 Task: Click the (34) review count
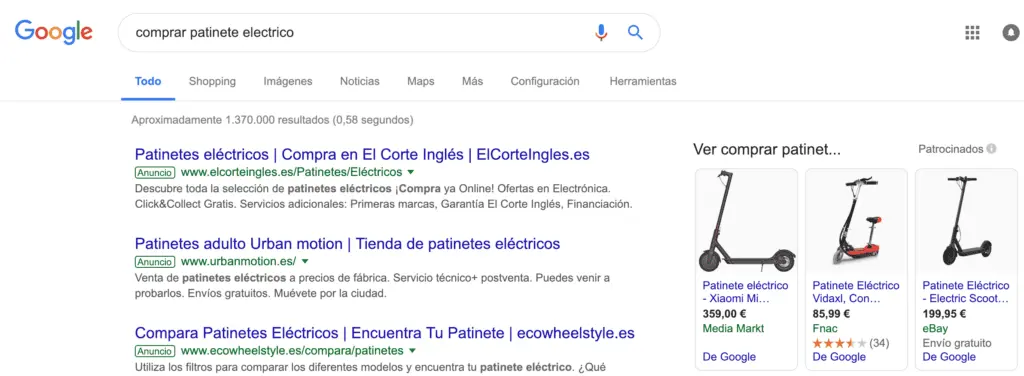point(879,343)
